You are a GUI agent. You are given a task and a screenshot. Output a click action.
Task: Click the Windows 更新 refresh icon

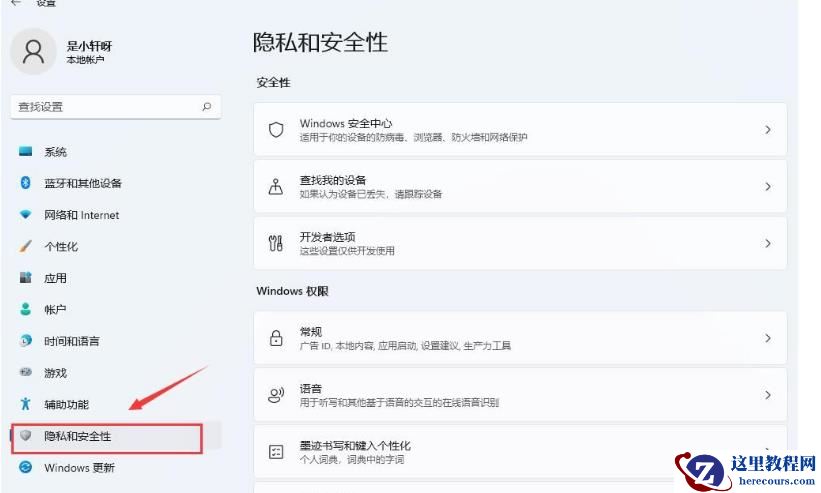25,467
